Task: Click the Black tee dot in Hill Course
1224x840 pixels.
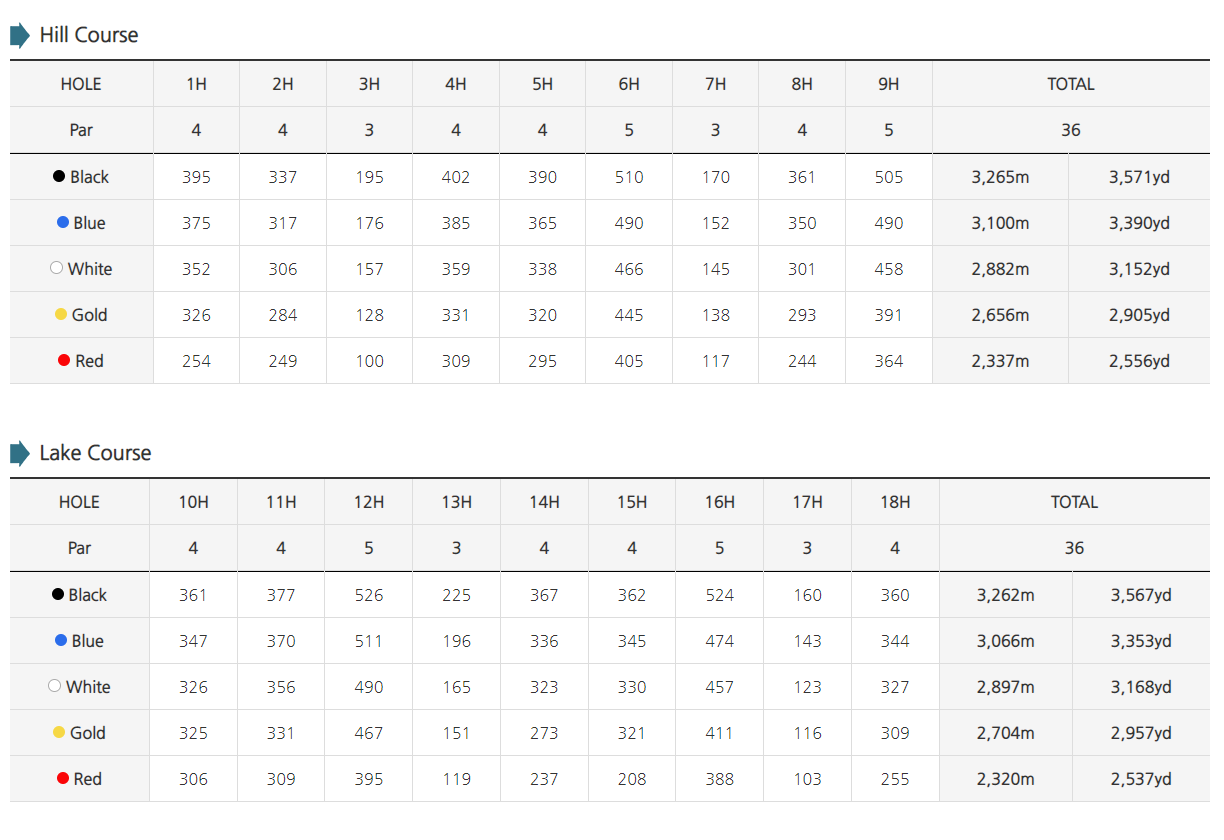Action: (59, 177)
